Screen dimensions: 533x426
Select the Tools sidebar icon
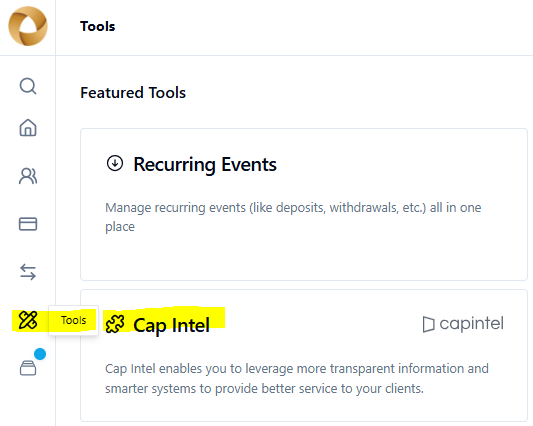coord(28,320)
